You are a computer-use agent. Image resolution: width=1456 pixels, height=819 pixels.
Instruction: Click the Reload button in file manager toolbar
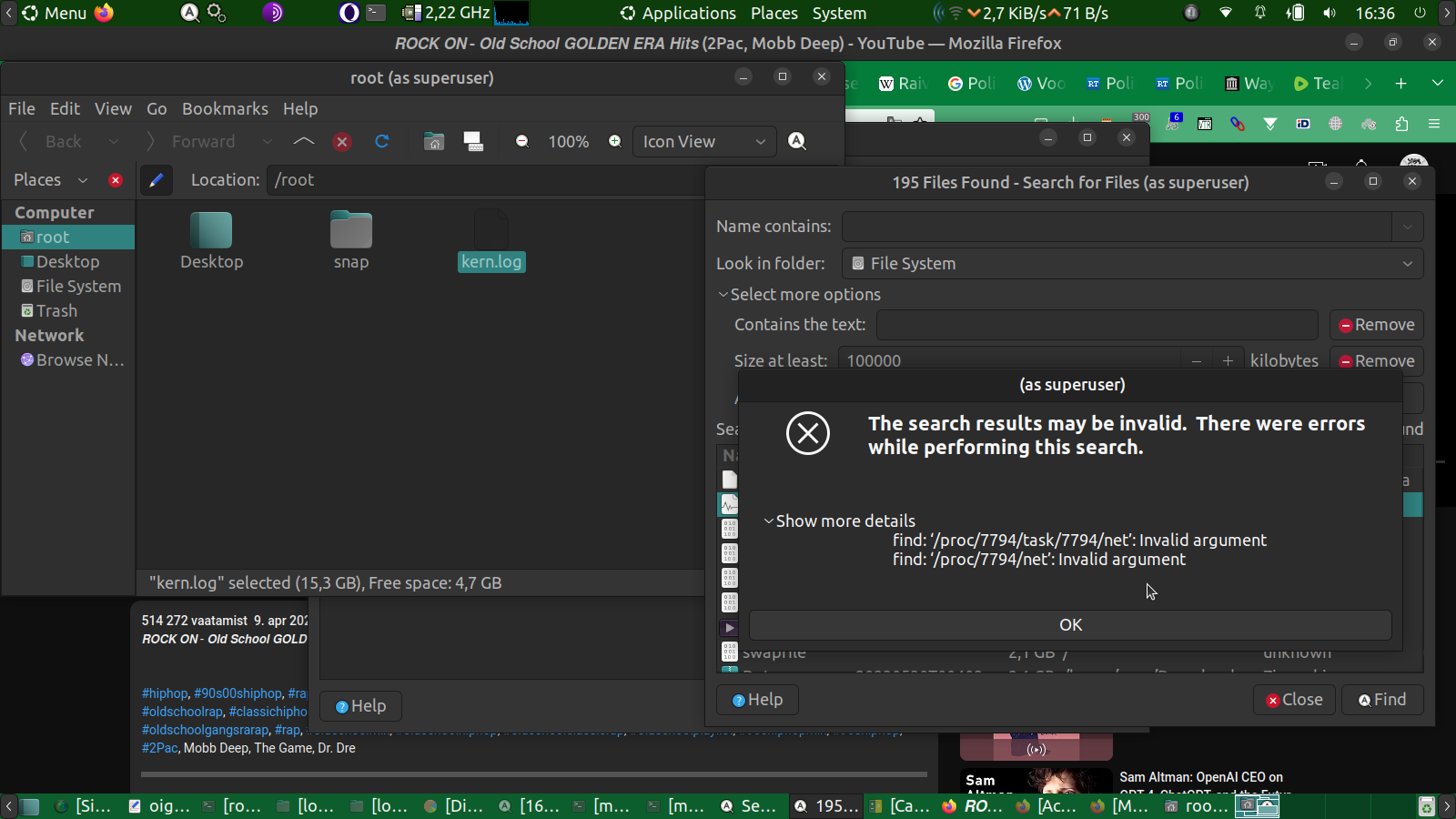382,141
